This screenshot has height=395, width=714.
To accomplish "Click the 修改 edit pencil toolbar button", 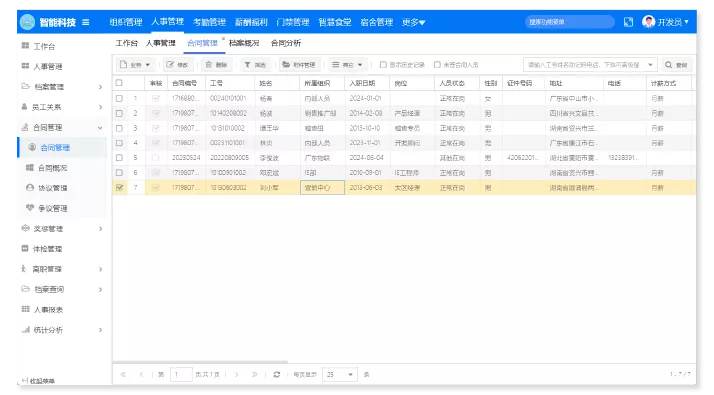I will (x=178, y=65).
